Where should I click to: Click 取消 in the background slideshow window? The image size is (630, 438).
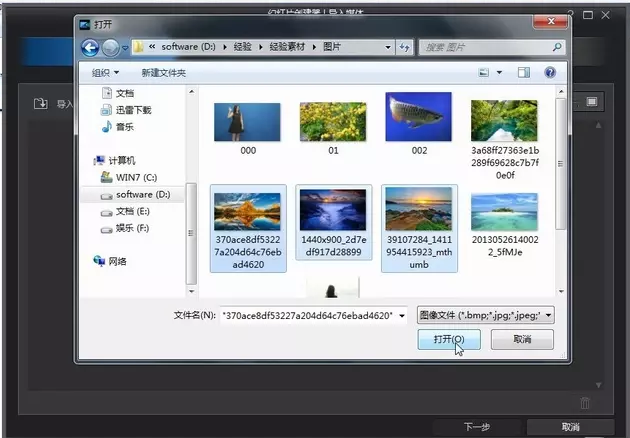(571, 427)
